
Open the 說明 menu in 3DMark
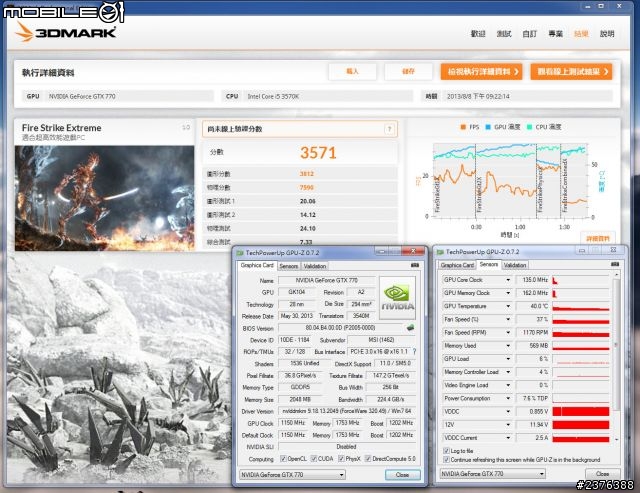coord(607,34)
